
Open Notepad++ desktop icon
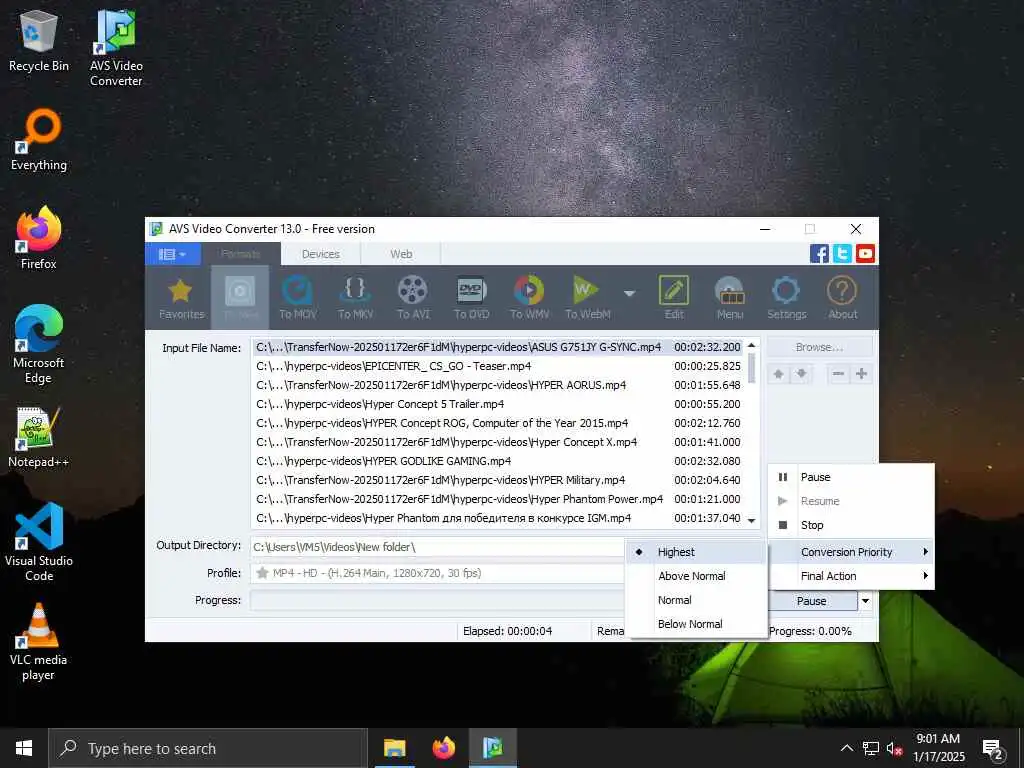[39, 437]
